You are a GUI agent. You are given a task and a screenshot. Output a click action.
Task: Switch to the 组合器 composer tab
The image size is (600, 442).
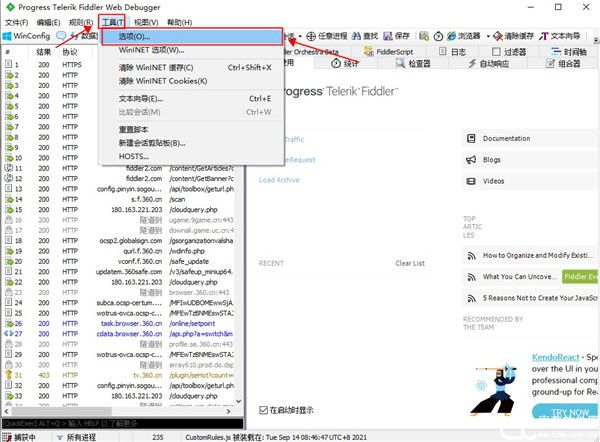coord(563,63)
